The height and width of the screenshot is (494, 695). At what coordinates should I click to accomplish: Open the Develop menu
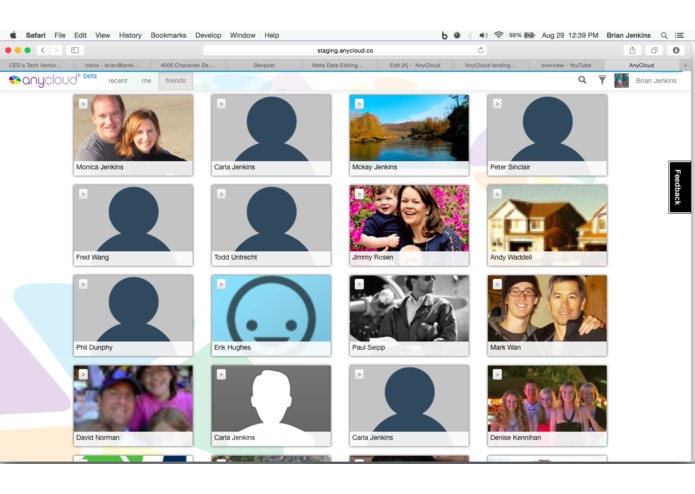[208, 35]
